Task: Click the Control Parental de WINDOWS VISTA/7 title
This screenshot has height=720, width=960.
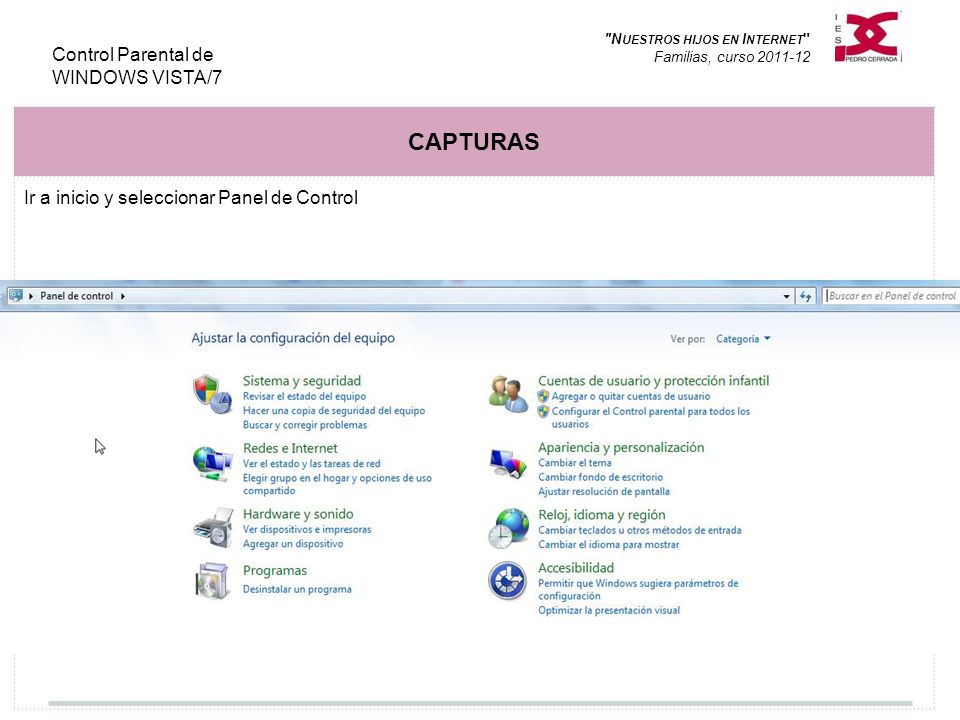Action: pos(137,66)
